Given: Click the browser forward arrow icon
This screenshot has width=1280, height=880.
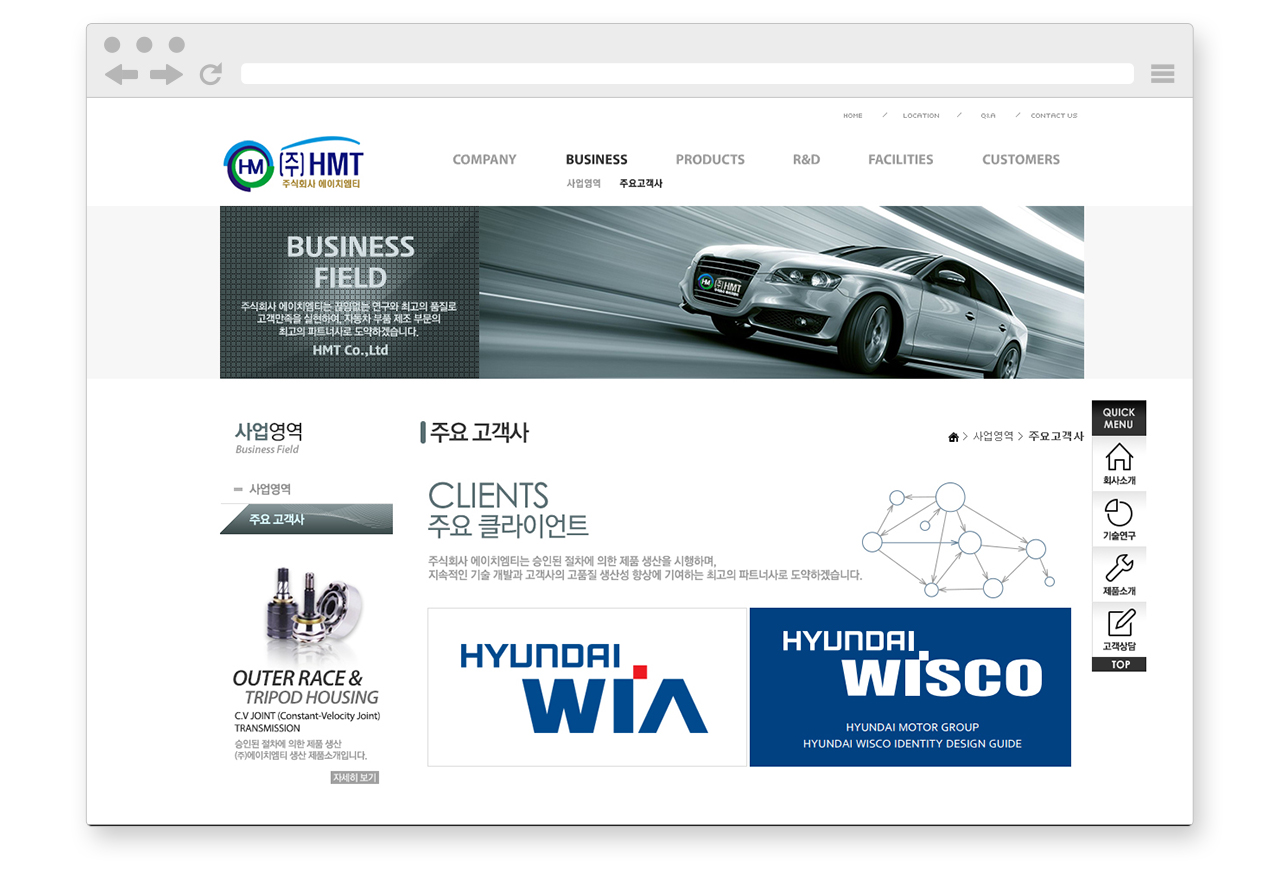Looking at the screenshot, I should click(166, 75).
